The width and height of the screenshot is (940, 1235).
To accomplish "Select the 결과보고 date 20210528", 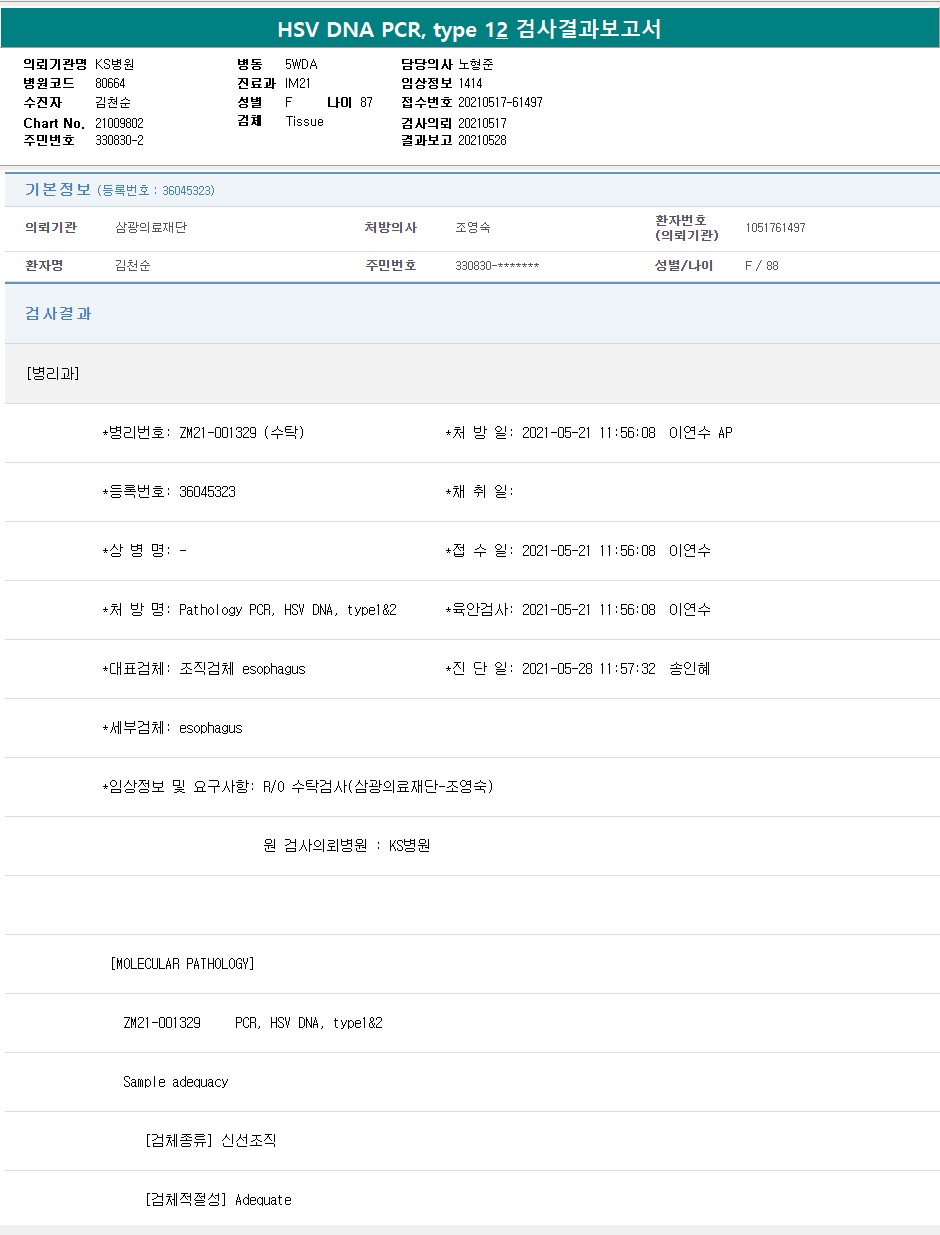I will click(482, 140).
